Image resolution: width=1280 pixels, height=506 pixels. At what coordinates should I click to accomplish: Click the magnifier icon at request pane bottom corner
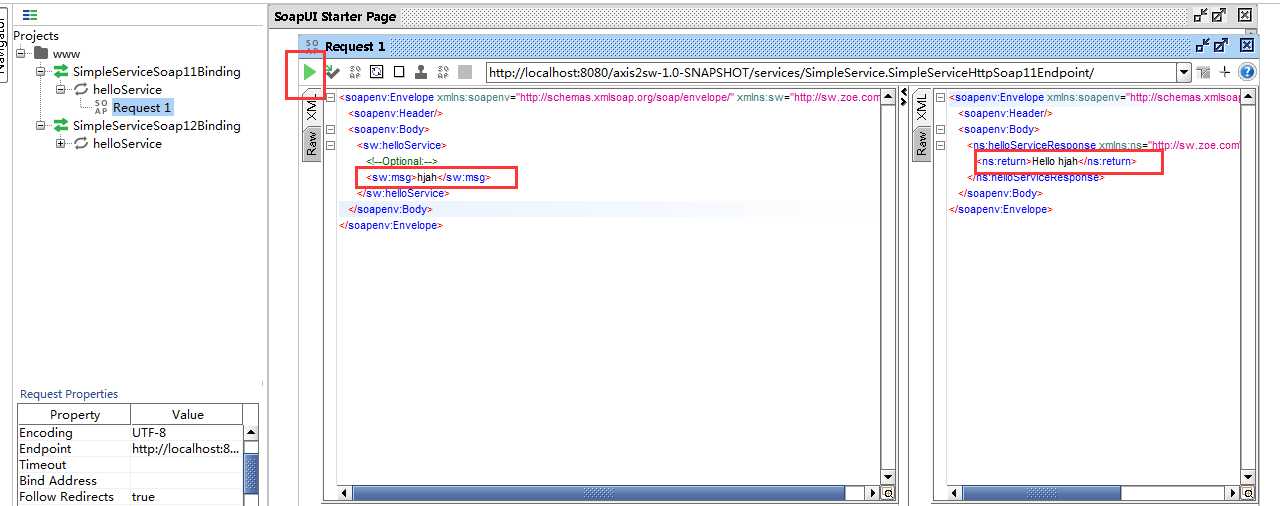tap(888, 494)
